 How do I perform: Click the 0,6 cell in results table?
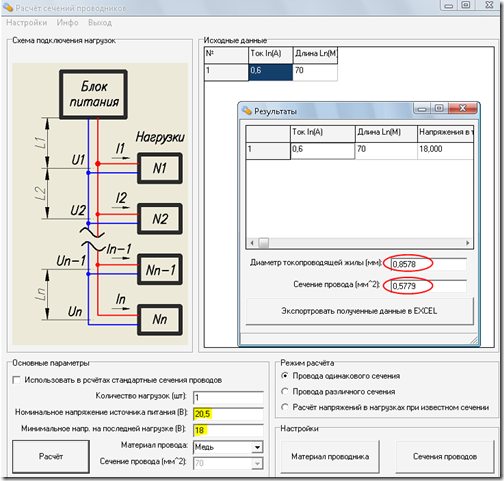click(x=322, y=151)
